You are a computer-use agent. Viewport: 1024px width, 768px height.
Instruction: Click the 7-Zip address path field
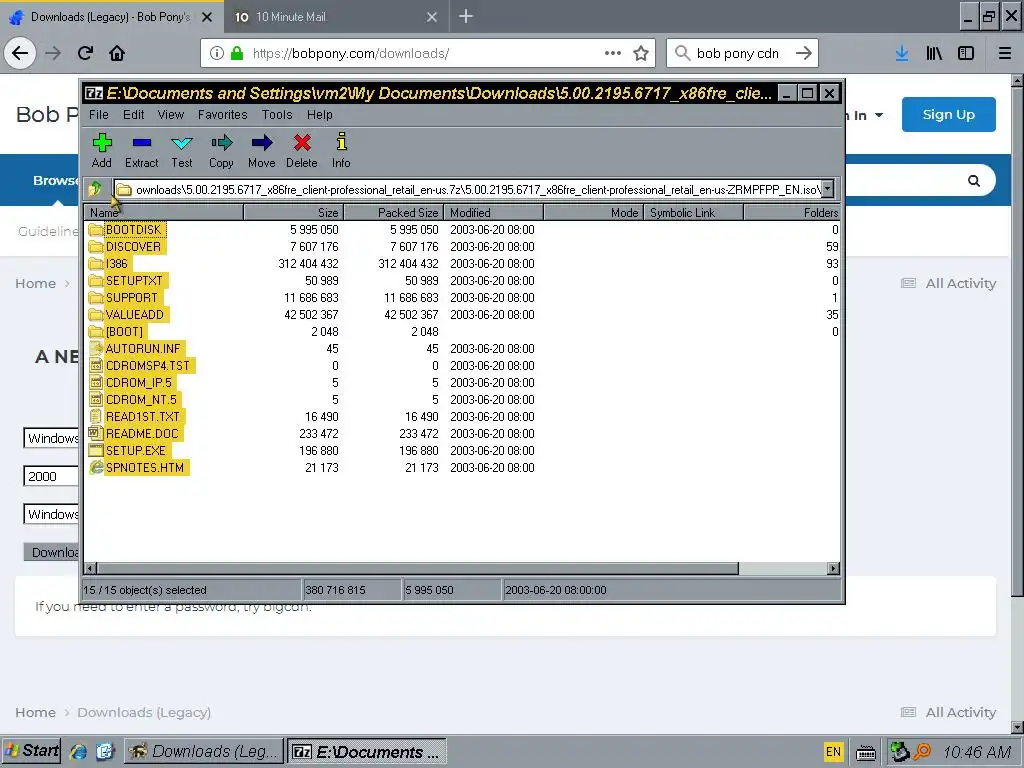coord(467,189)
